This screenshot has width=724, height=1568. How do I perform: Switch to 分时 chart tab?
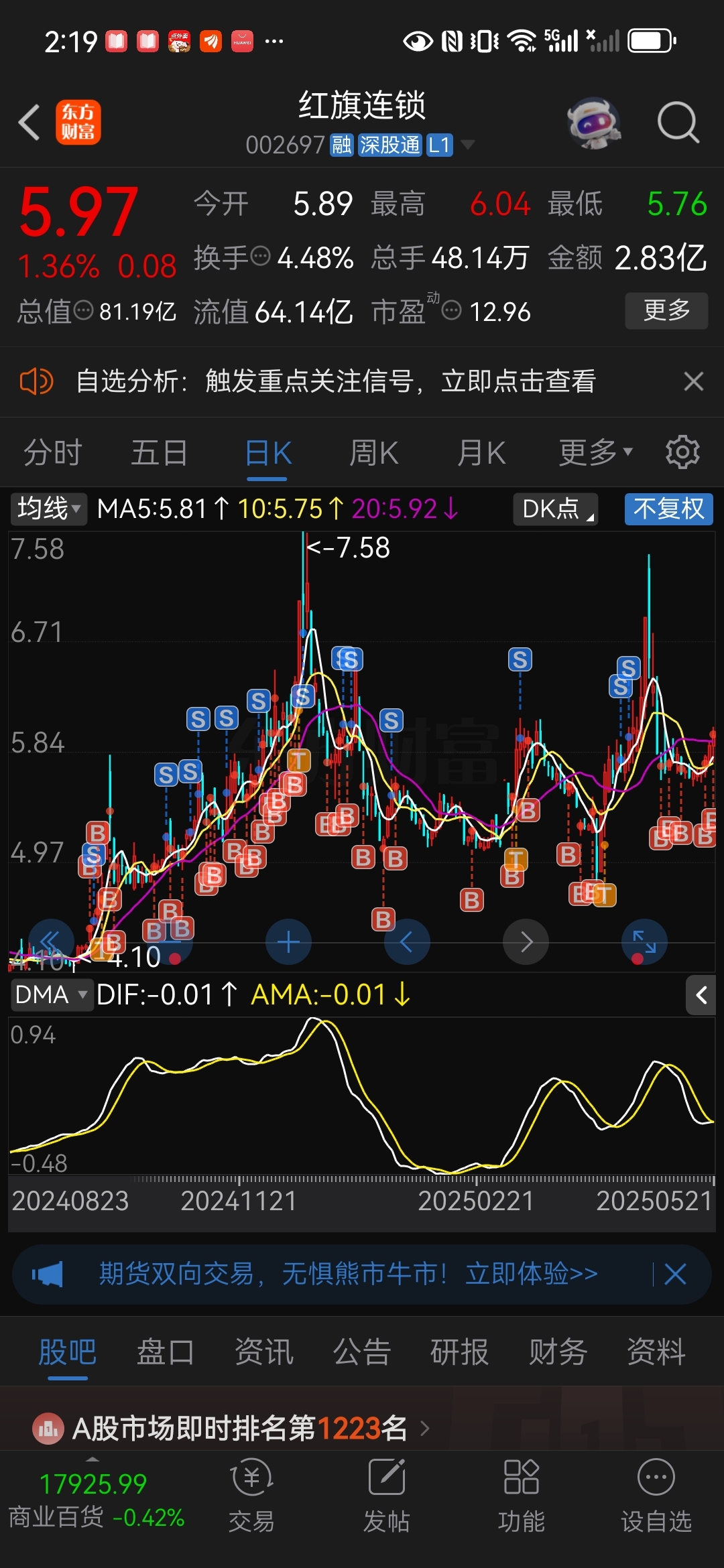[53, 453]
